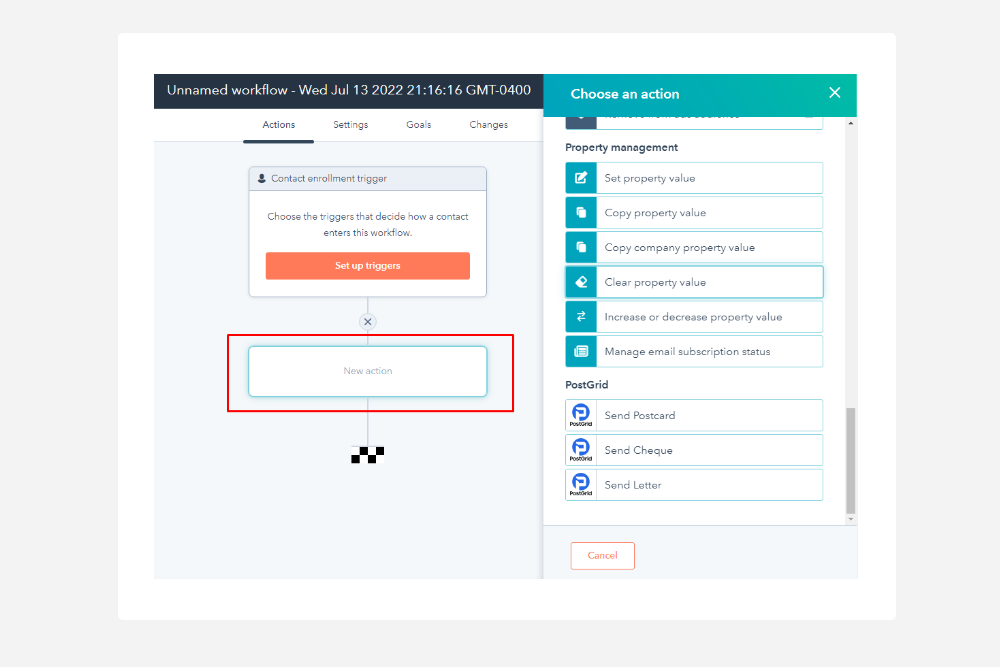Click the Manage email subscription icon

click(581, 351)
